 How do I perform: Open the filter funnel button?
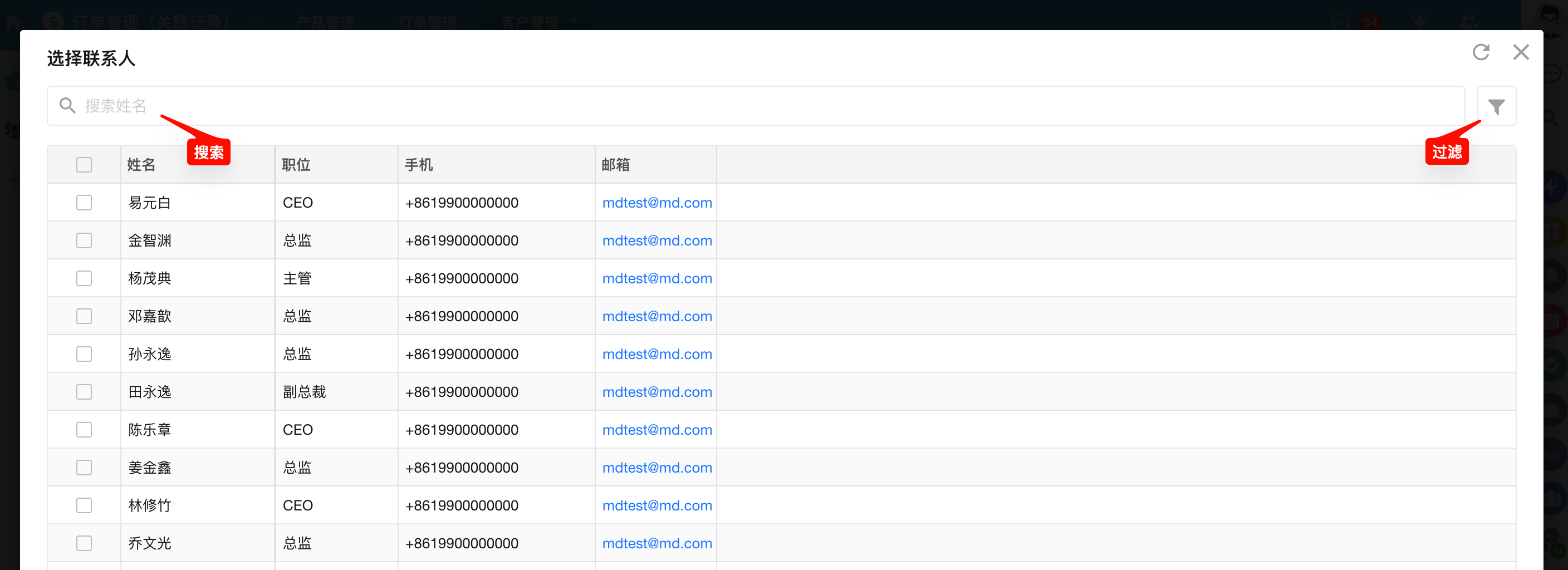1496,106
